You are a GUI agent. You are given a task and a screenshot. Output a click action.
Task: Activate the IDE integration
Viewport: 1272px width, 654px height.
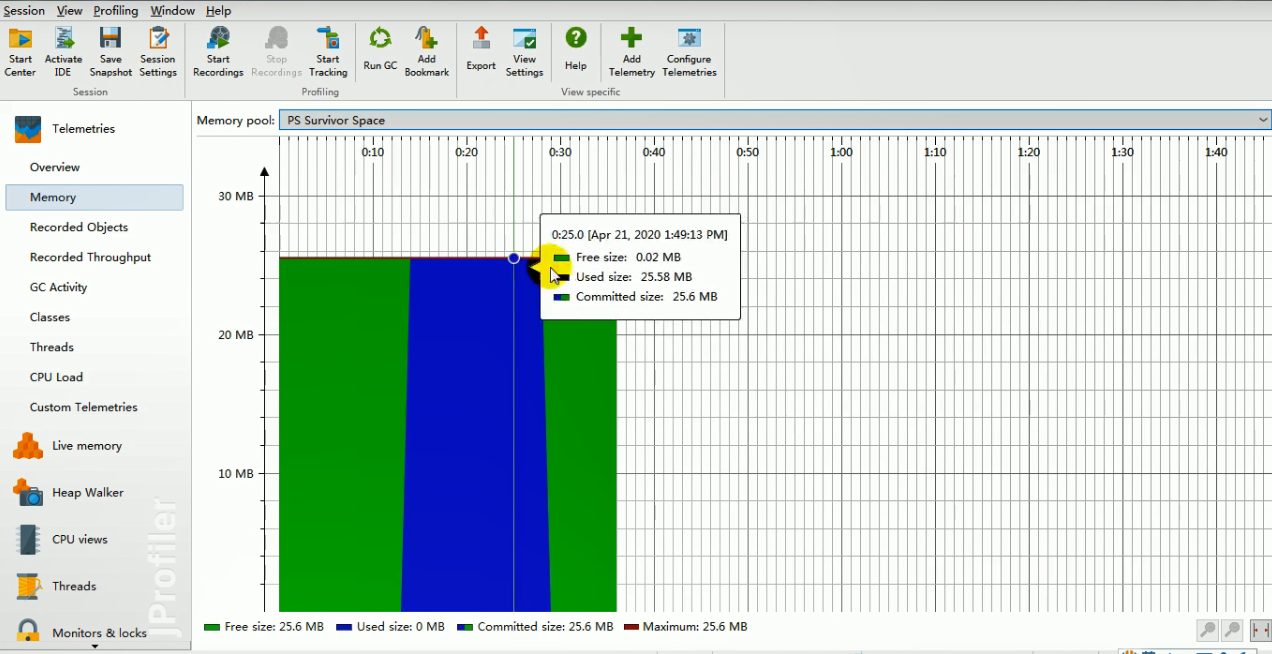[63, 48]
